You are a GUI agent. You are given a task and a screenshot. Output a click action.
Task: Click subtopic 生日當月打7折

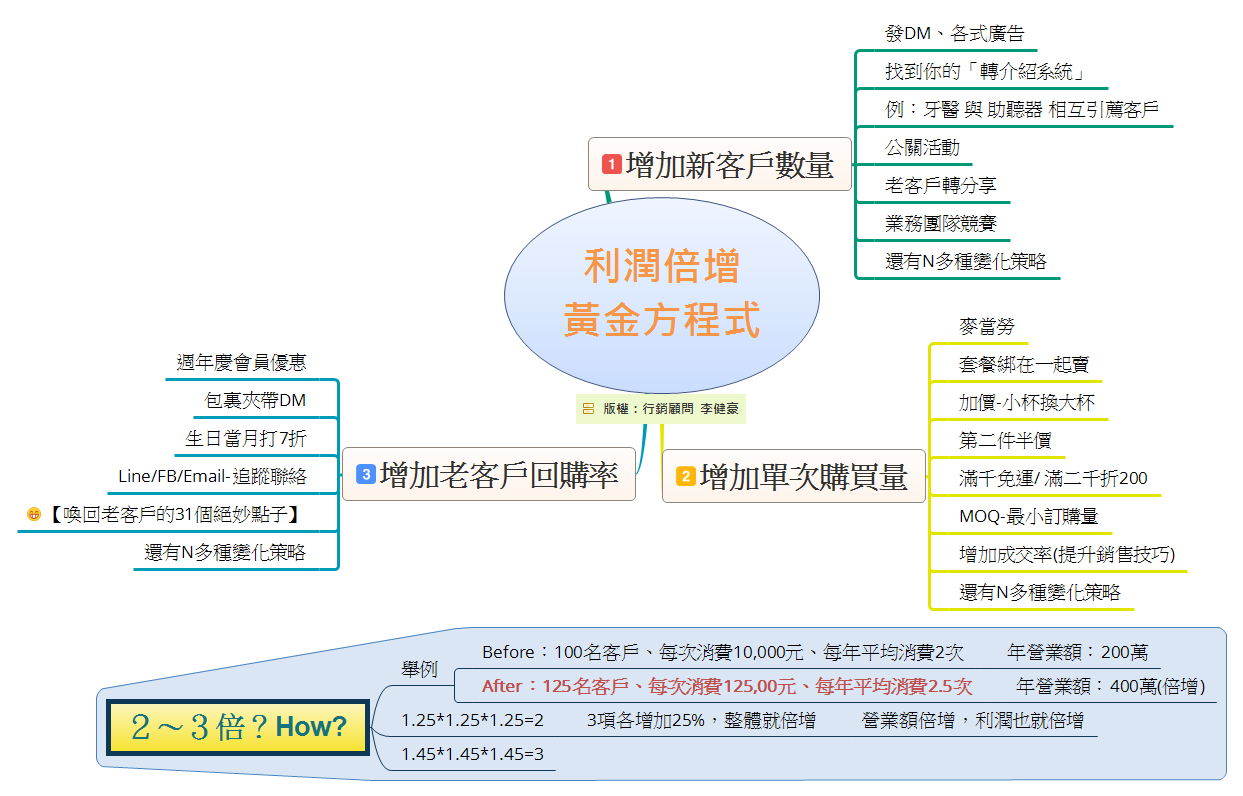point(246,439)
